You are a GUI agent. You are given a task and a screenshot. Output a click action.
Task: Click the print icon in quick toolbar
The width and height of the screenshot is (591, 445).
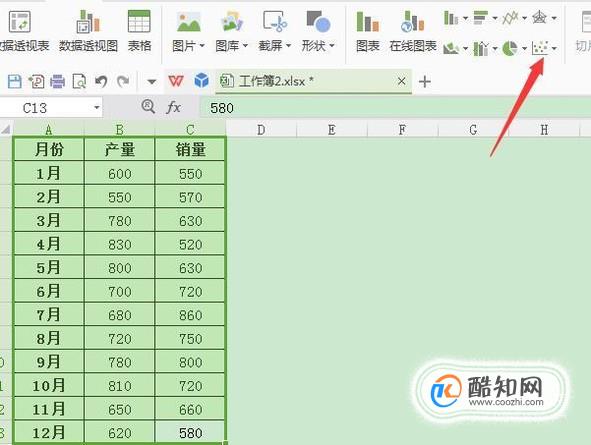tap(57, 81)
